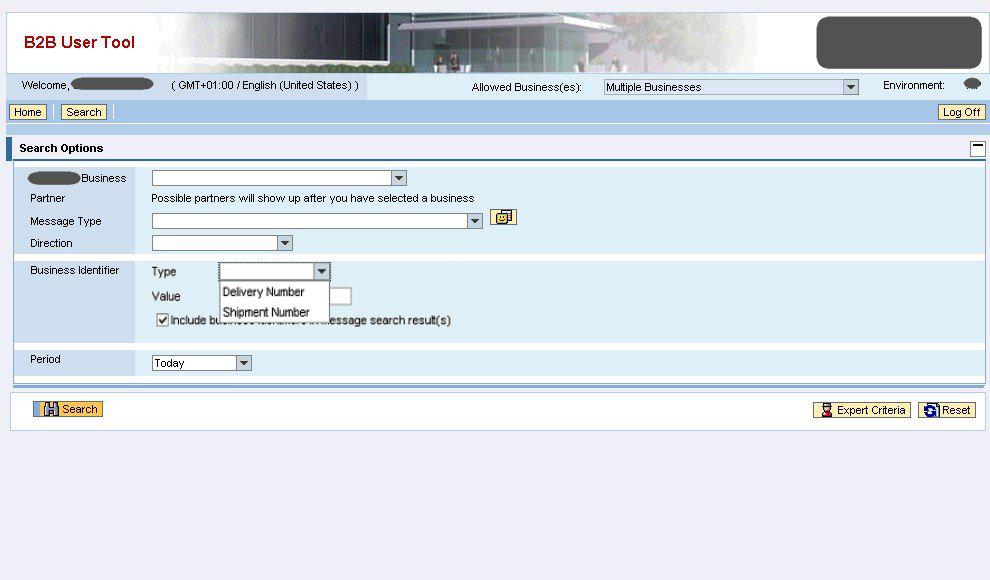Viewport: 990px width, 580px height.
Task: Select Delivery Number from the list
Action: [x=264, y=292]
